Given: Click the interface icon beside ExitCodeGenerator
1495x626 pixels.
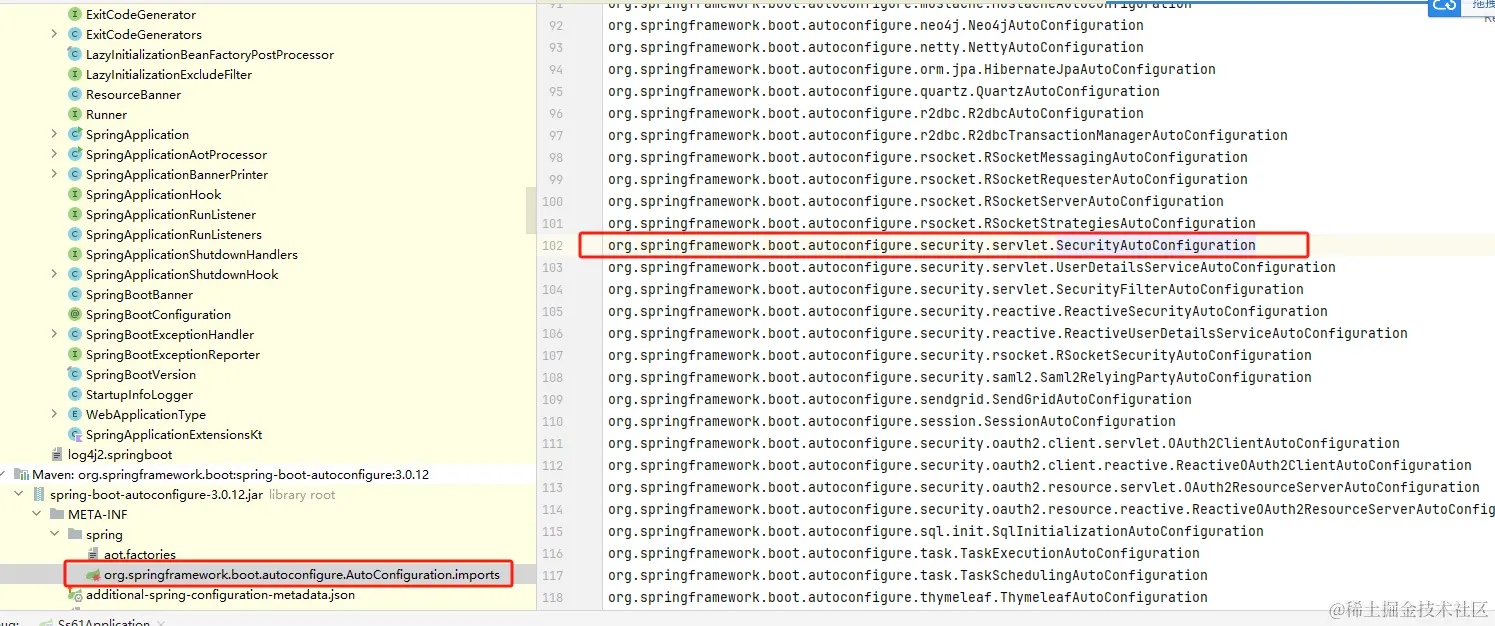Looking at the screenshot, I should [x=74, y=15].
